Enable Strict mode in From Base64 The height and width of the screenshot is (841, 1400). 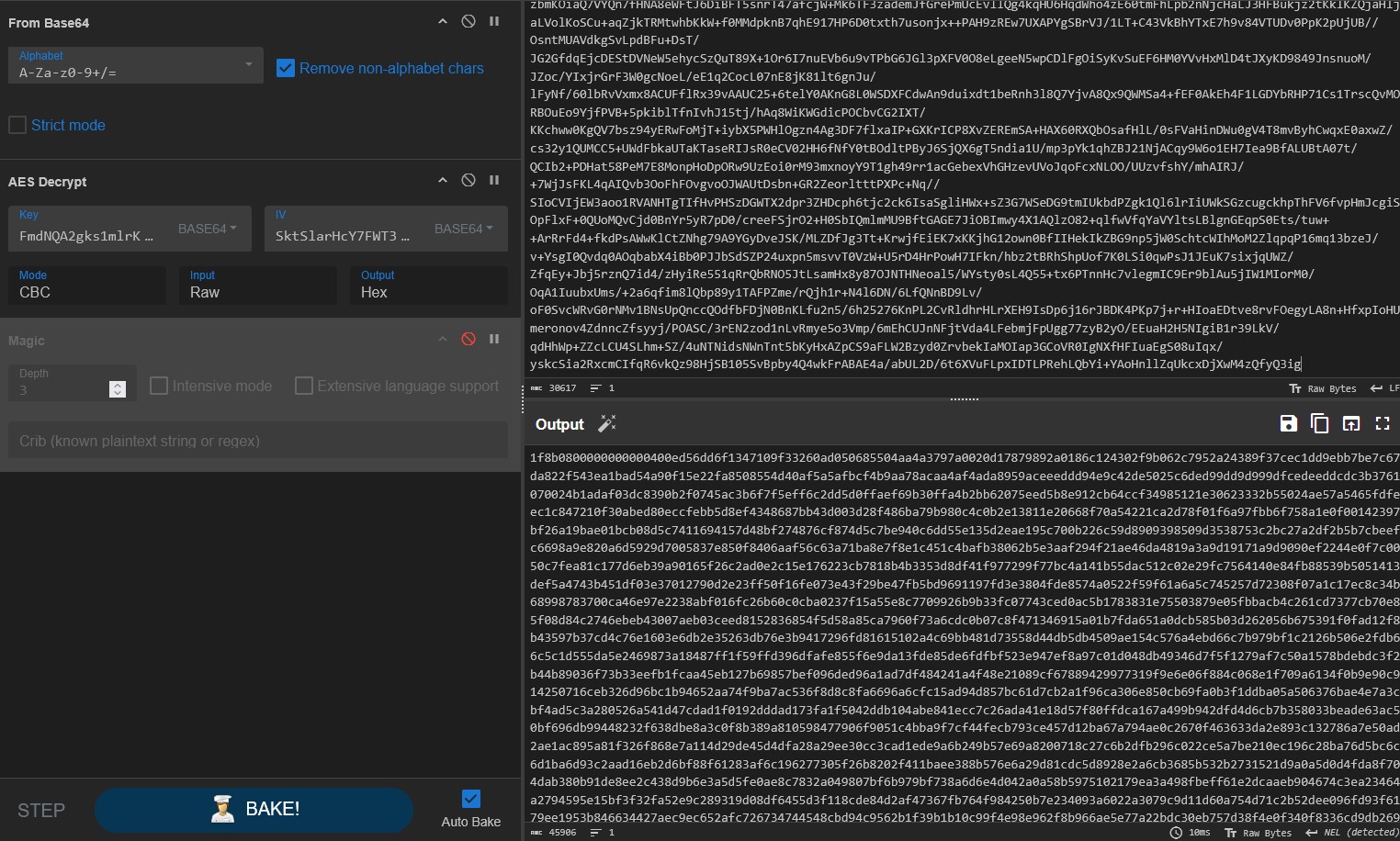point(17,124)
